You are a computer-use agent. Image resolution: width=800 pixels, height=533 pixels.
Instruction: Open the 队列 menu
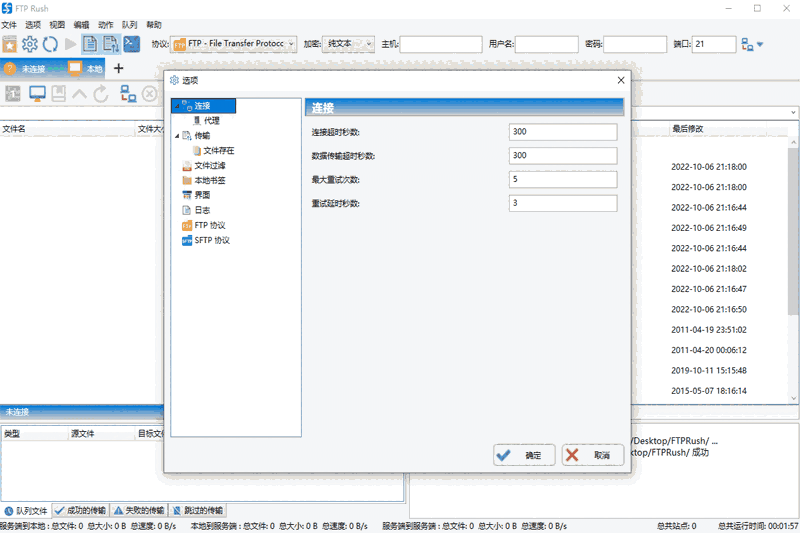coord(130,24)
